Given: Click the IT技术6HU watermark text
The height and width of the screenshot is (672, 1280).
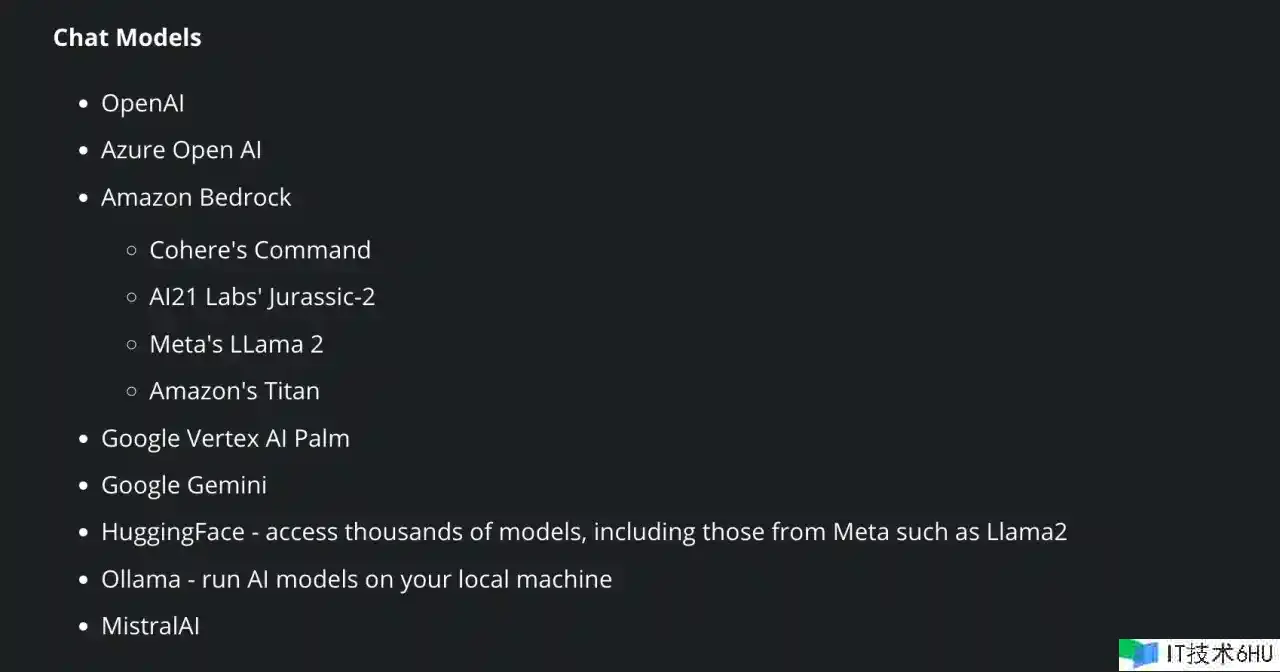Looking at the screenshot, I should (1219, 655).
